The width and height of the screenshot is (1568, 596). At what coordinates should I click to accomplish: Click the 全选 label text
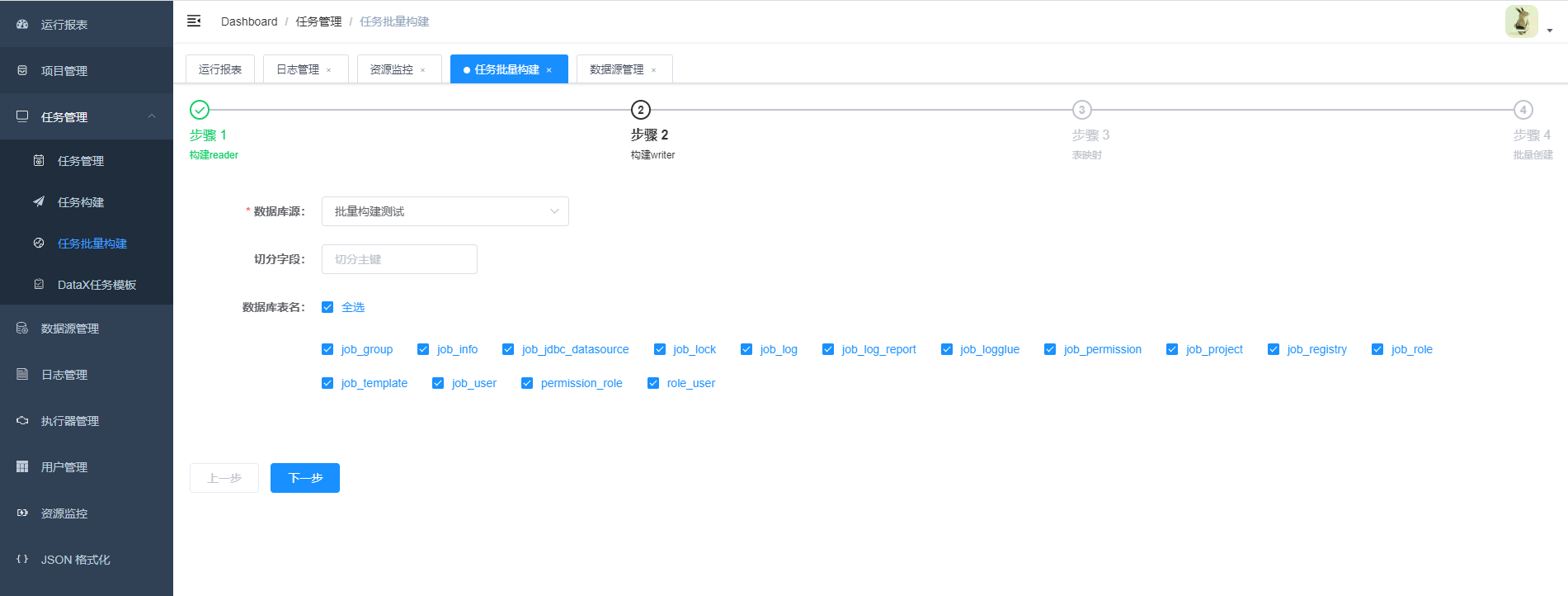click(x=353, y=307)
